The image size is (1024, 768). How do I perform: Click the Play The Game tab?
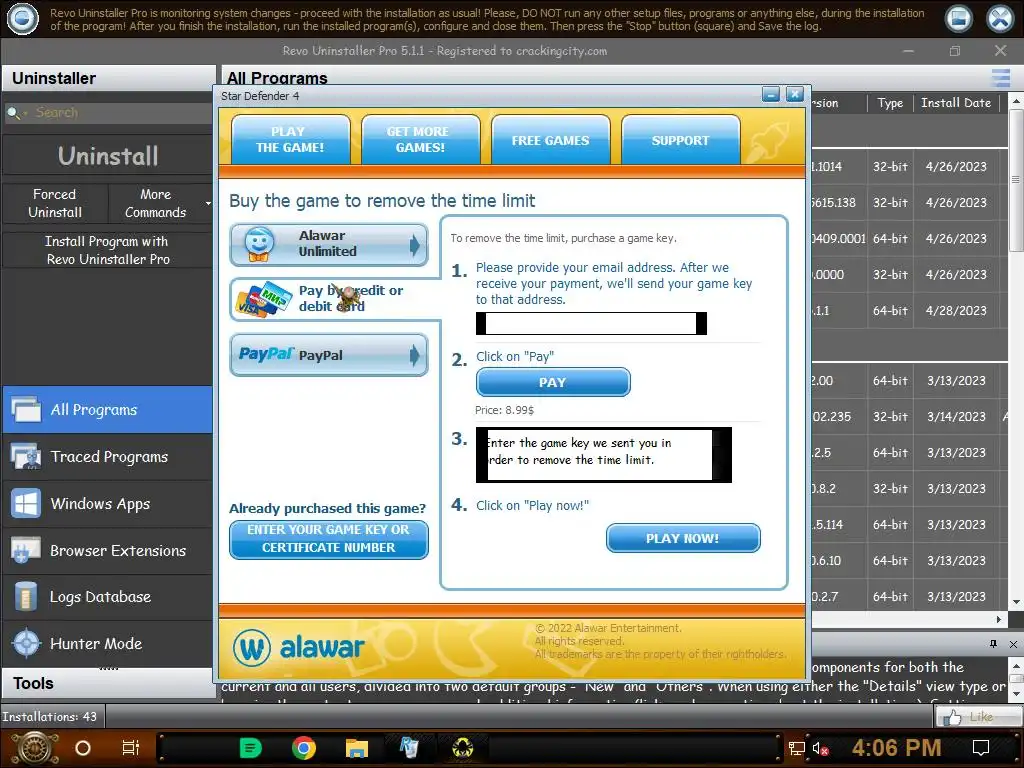click(x=290, y=139)
